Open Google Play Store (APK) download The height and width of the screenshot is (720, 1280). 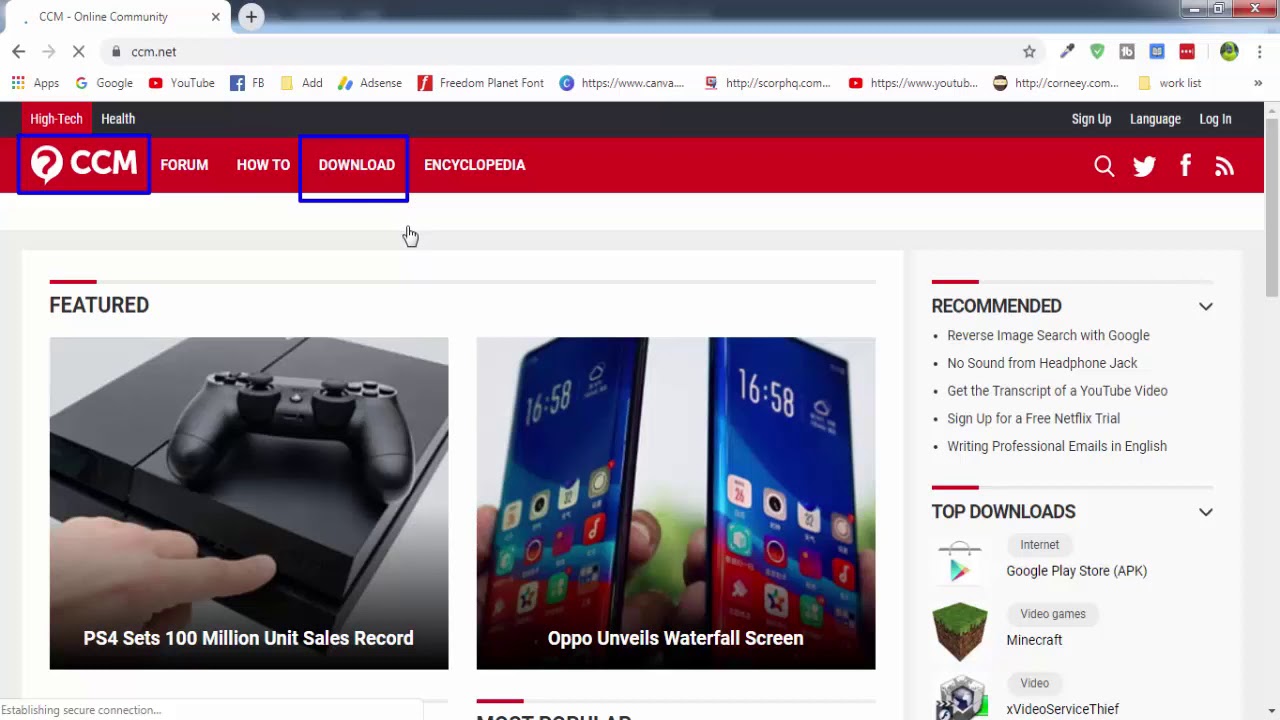[1076, 571]
